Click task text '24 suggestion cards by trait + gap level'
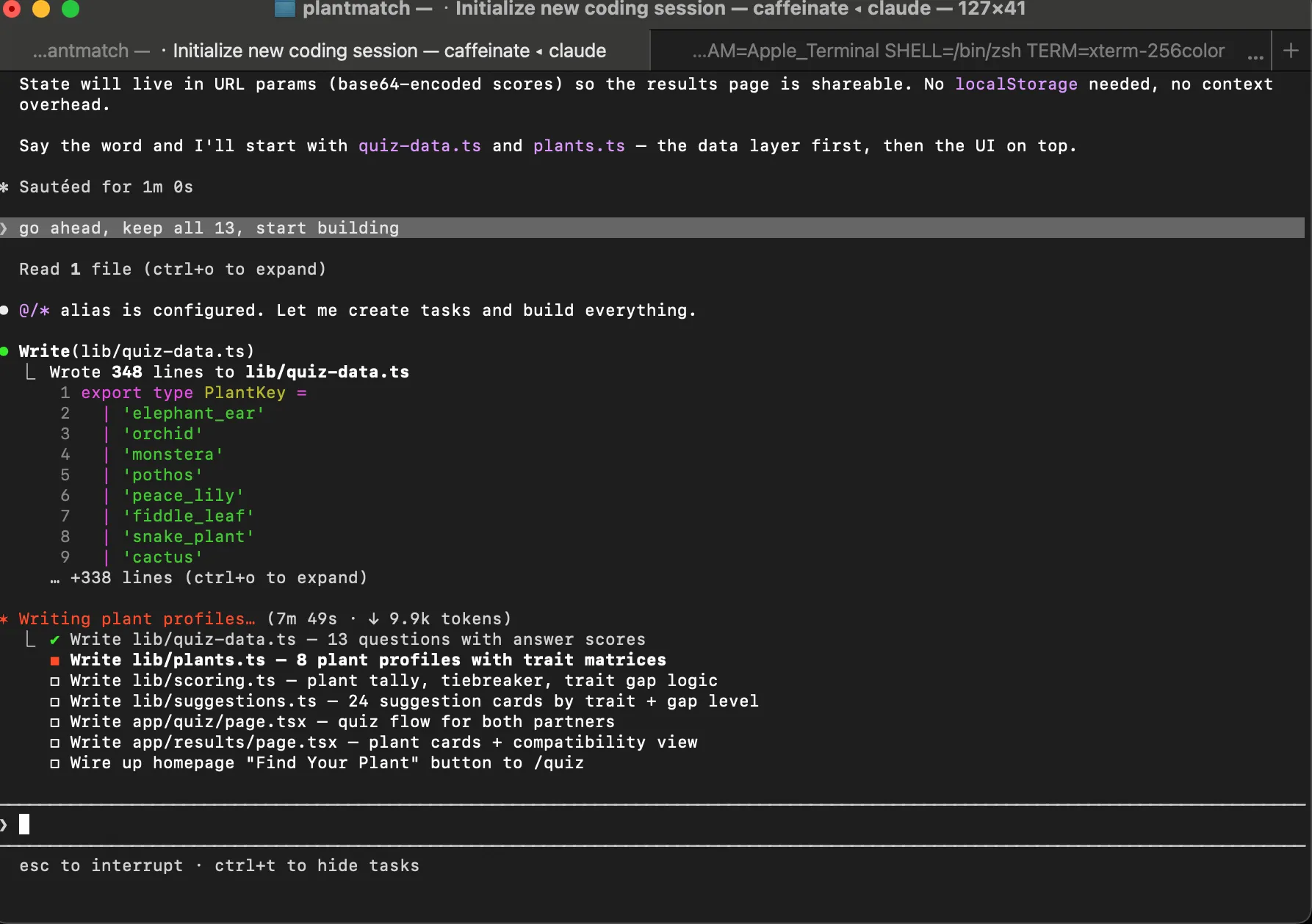1312x924 pixels. (553, 701)
